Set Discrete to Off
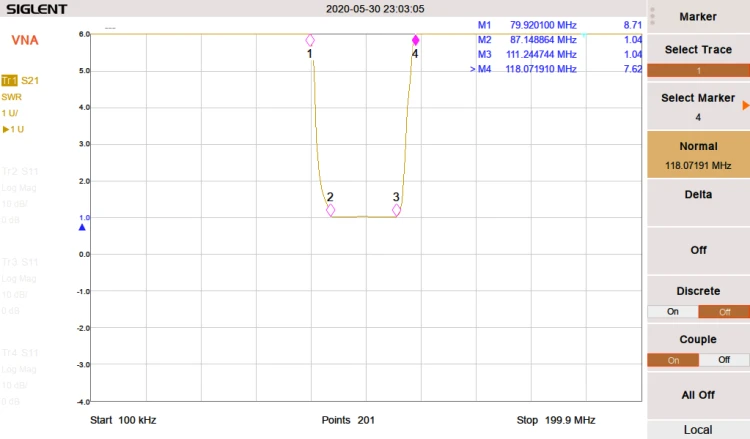Viewport: 750px width, 439px height. [724, 312]
